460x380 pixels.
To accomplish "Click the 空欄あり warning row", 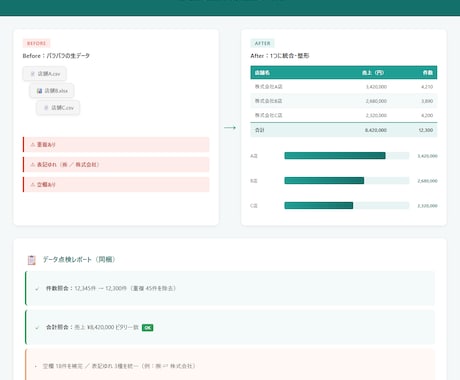I will 116,185.
